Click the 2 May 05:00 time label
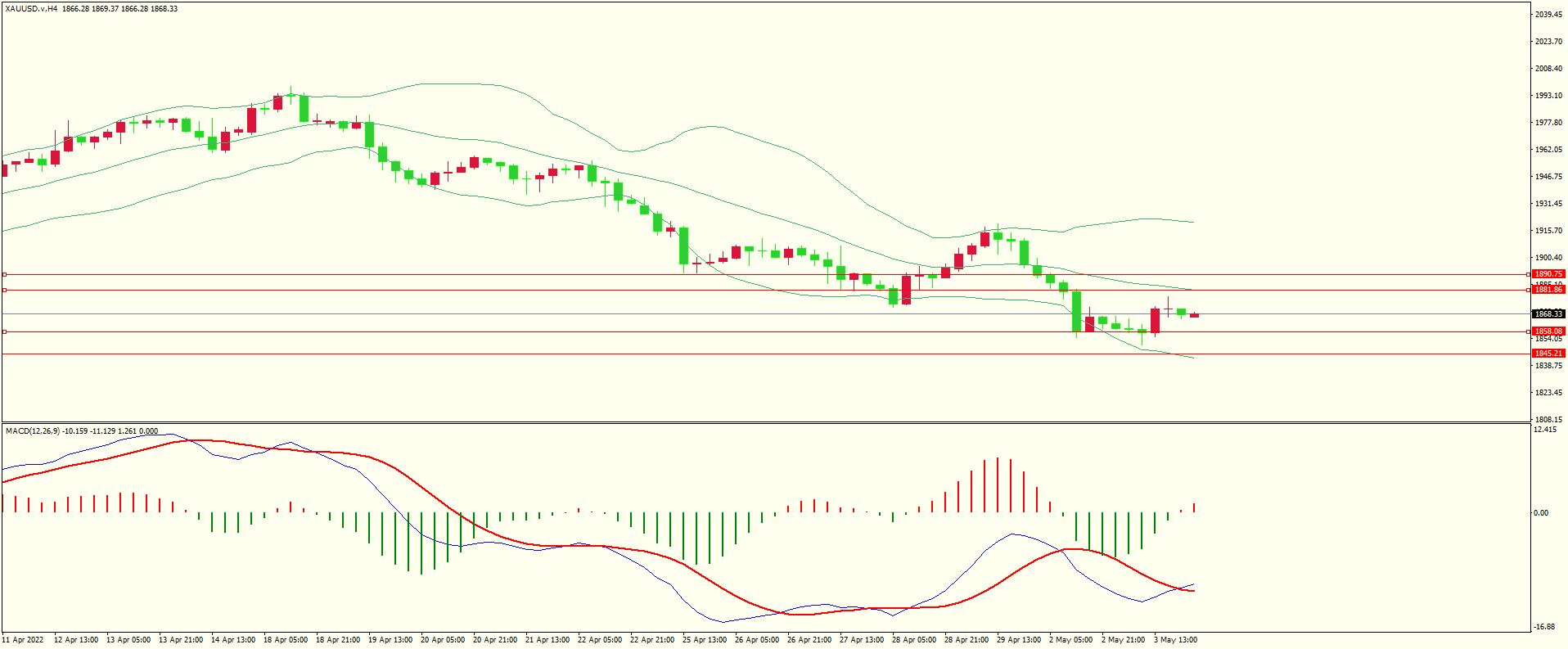Viewport: 1568px width, 649px height. (x=1070, y=640)
